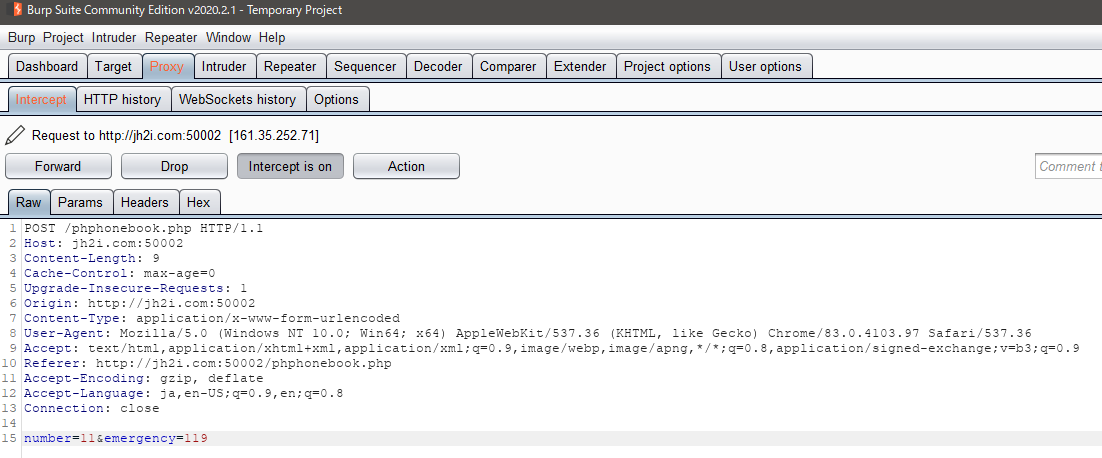The width and height of the screenshot is (1102, 458).
Task: Go to the Repeater tool tab
Action: click(x=290, y=67)
